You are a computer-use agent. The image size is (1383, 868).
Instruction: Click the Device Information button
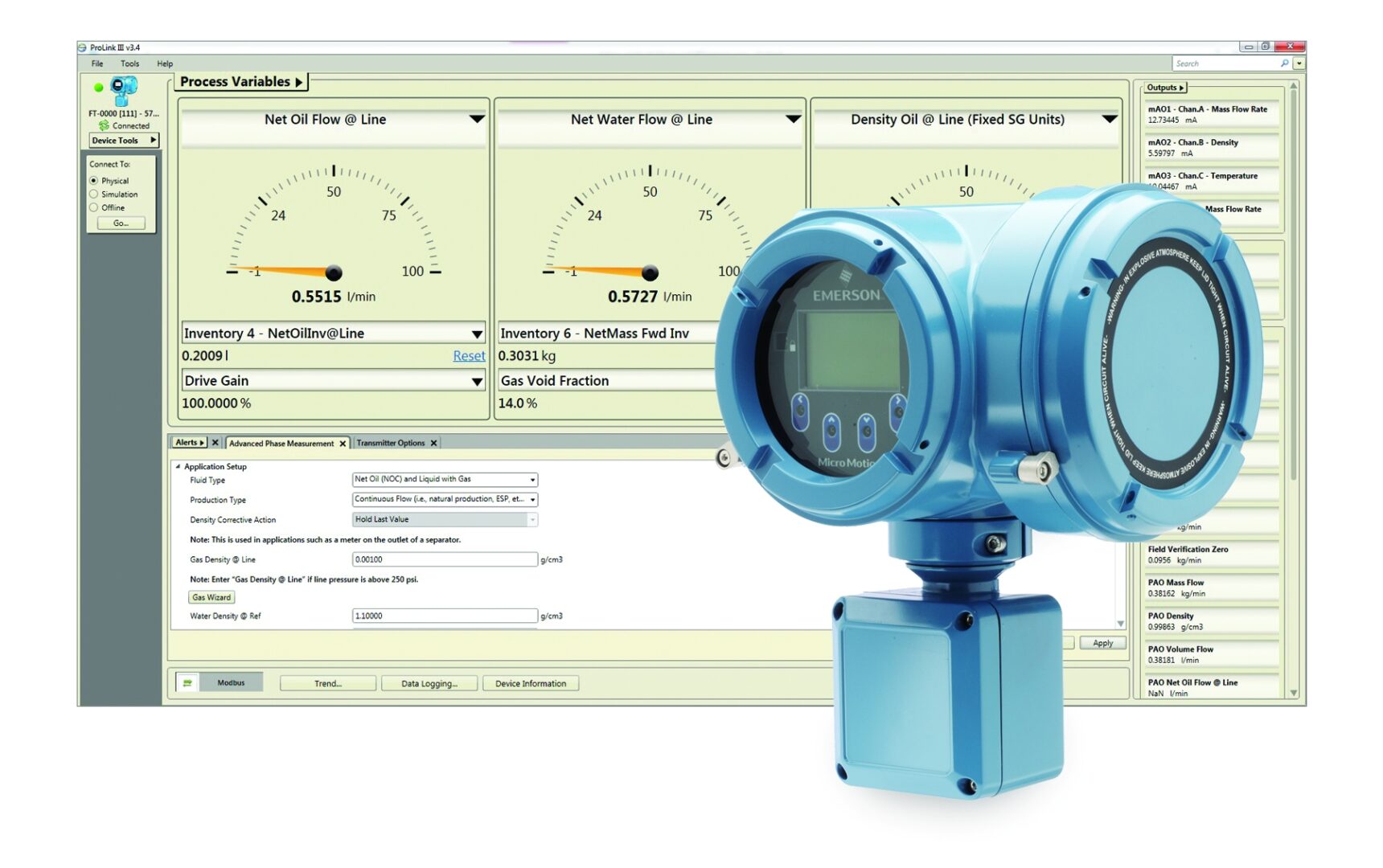point(531,683)
